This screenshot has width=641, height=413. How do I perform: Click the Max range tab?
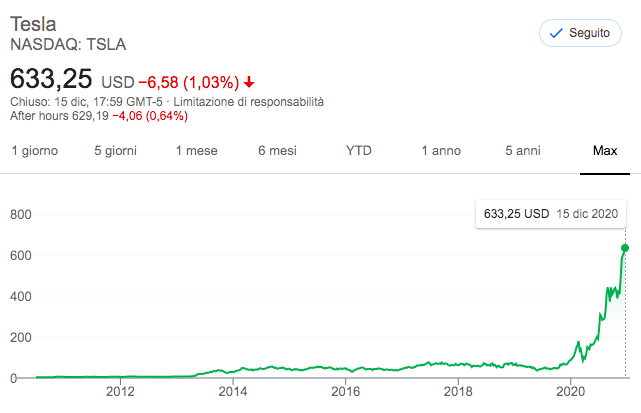[604, 151]
